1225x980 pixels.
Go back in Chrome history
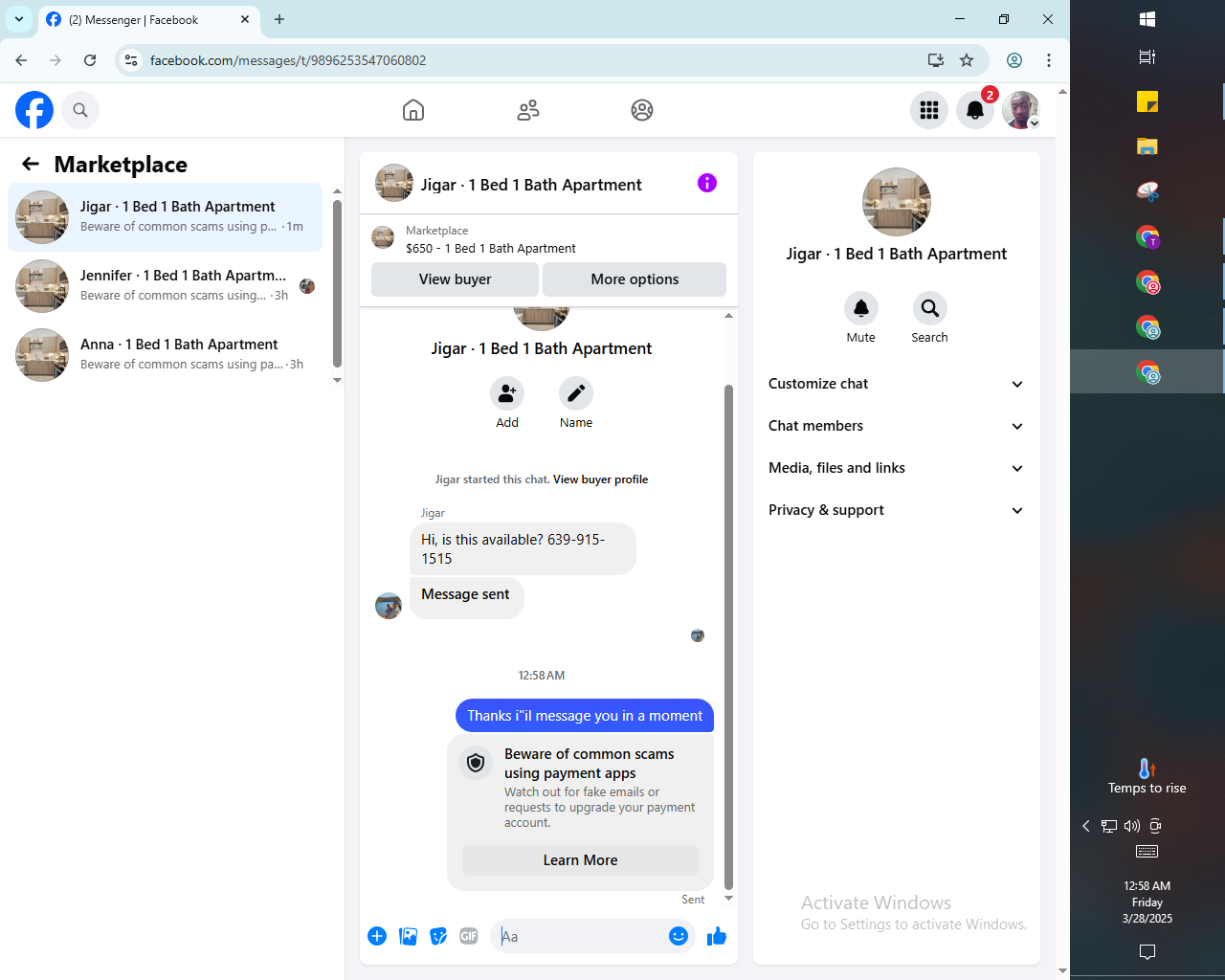click(x=21, y=60)
